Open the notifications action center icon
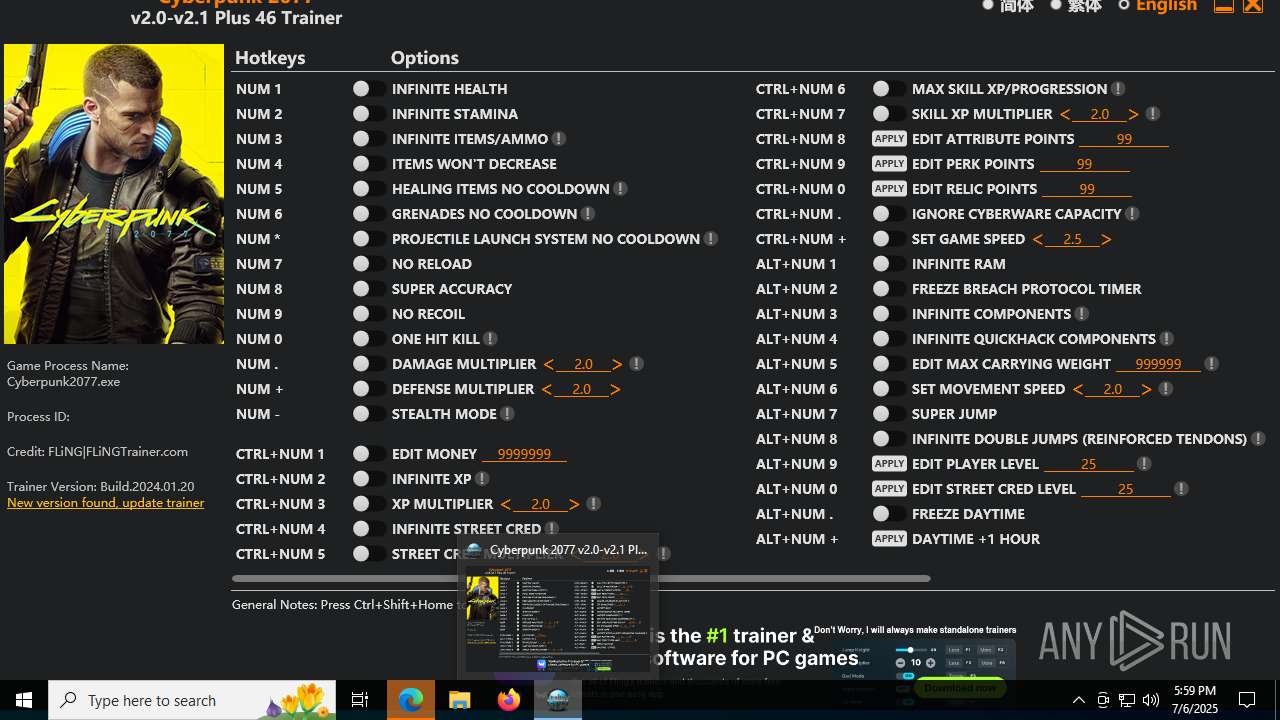The height and width of the screenshot is (720, 1280). [1247, 700]
